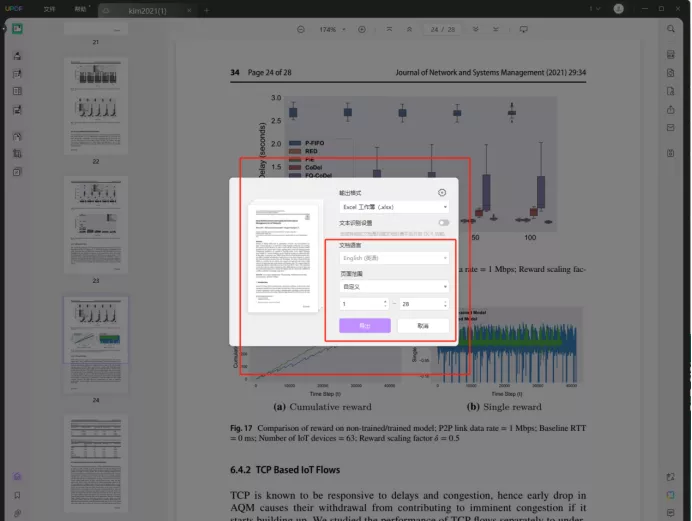Click the zoom out minus icon
The height and width of the screenshot is (521, 692).
click(301, 30)
